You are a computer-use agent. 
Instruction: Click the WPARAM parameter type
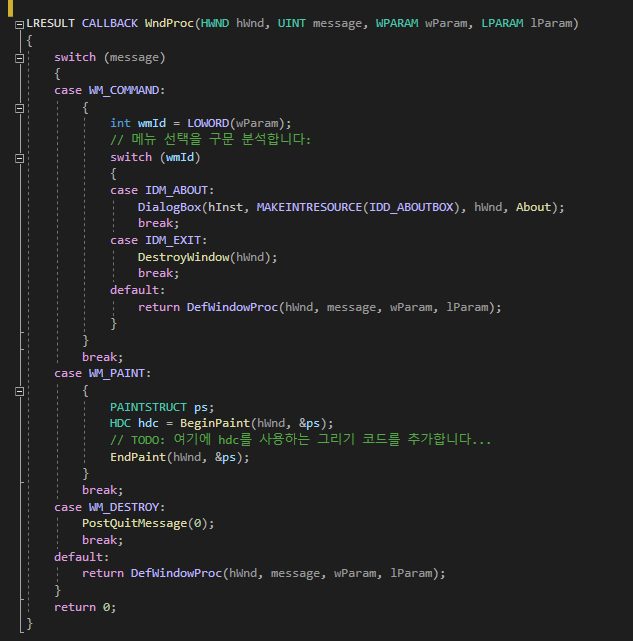tap(397, 23)
